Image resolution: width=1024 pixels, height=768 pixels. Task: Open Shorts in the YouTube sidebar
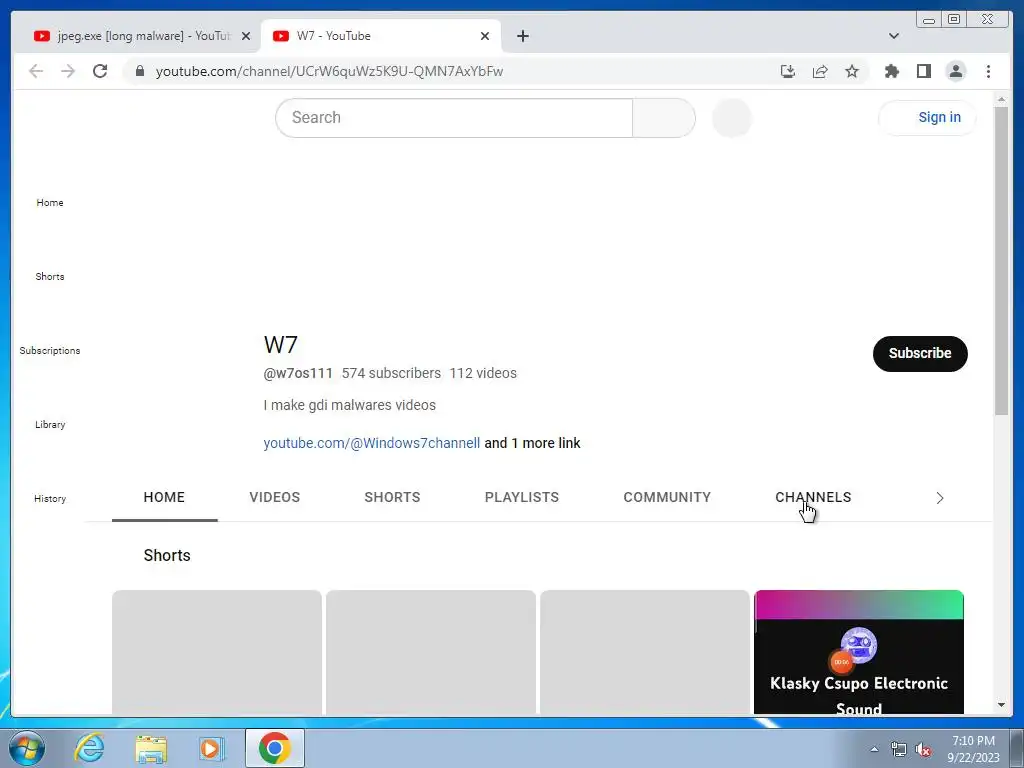(x=50, y=276)
